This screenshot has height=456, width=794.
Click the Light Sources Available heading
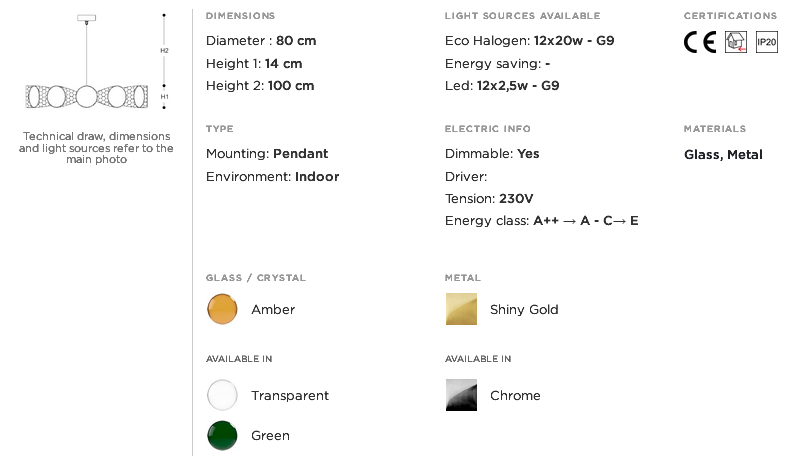pos(522,16)
